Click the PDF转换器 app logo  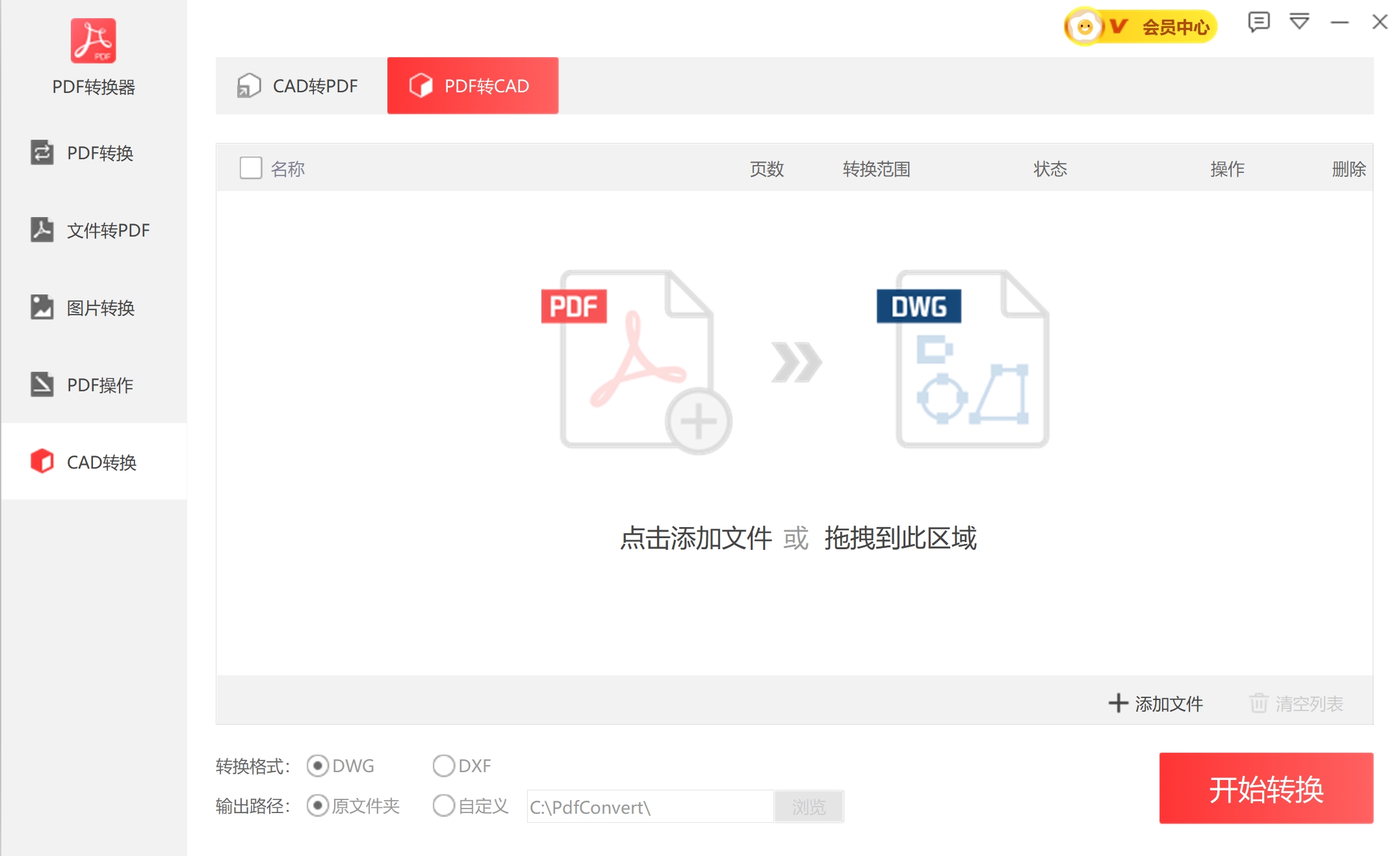pyautogui.click(x=93, y=41)
